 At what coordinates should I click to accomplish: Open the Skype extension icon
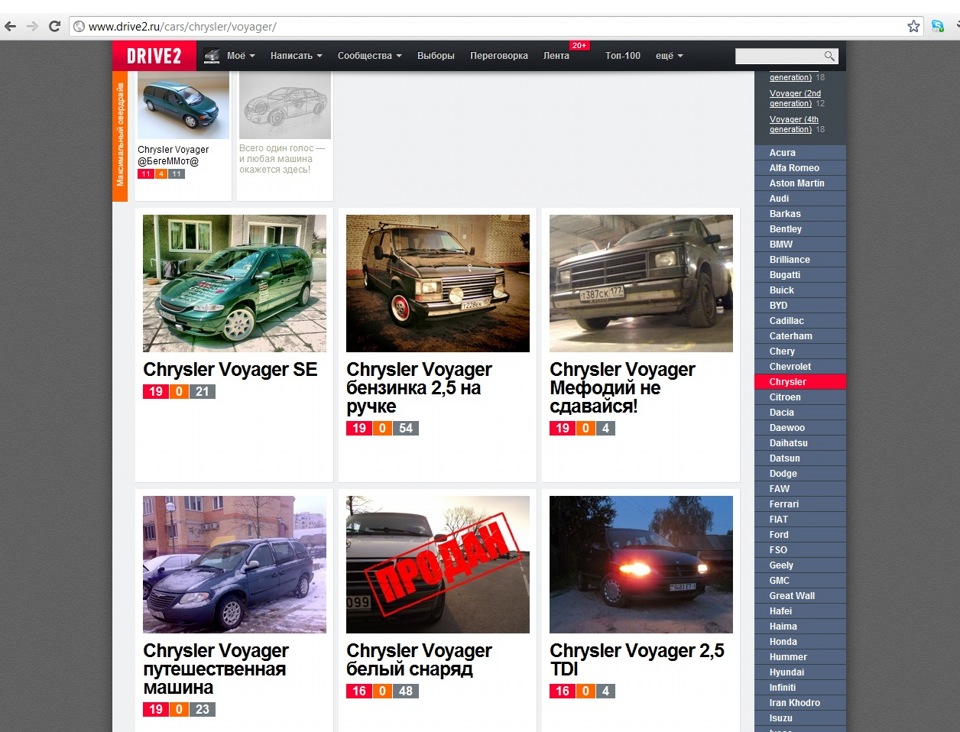coord(937,26)
